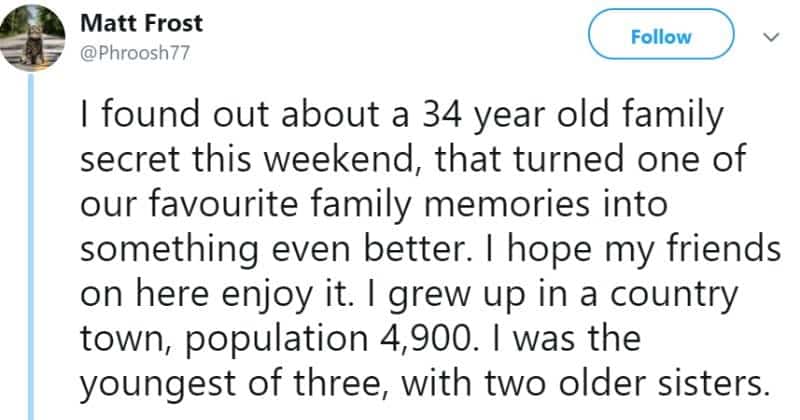Expand the tweet options chevron menu
Image resolution: width=800 pixels, height=420 pixels.
pos(771,37)
